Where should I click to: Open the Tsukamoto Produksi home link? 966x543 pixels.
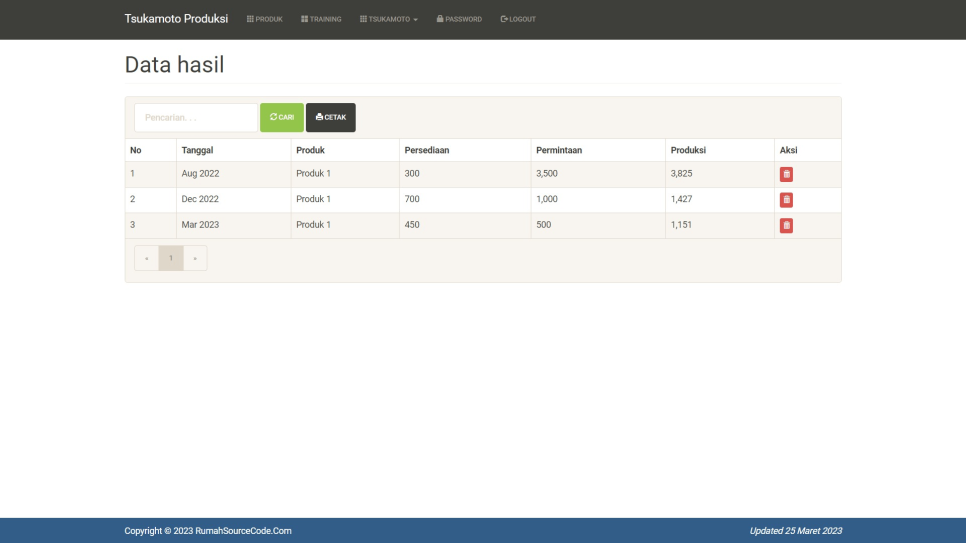[x=176, y=19]
